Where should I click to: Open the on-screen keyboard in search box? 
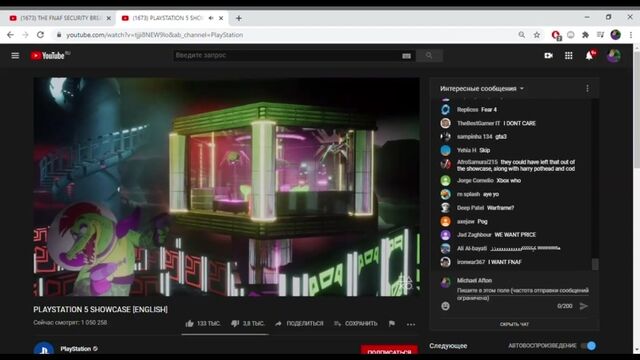[406, 56]
